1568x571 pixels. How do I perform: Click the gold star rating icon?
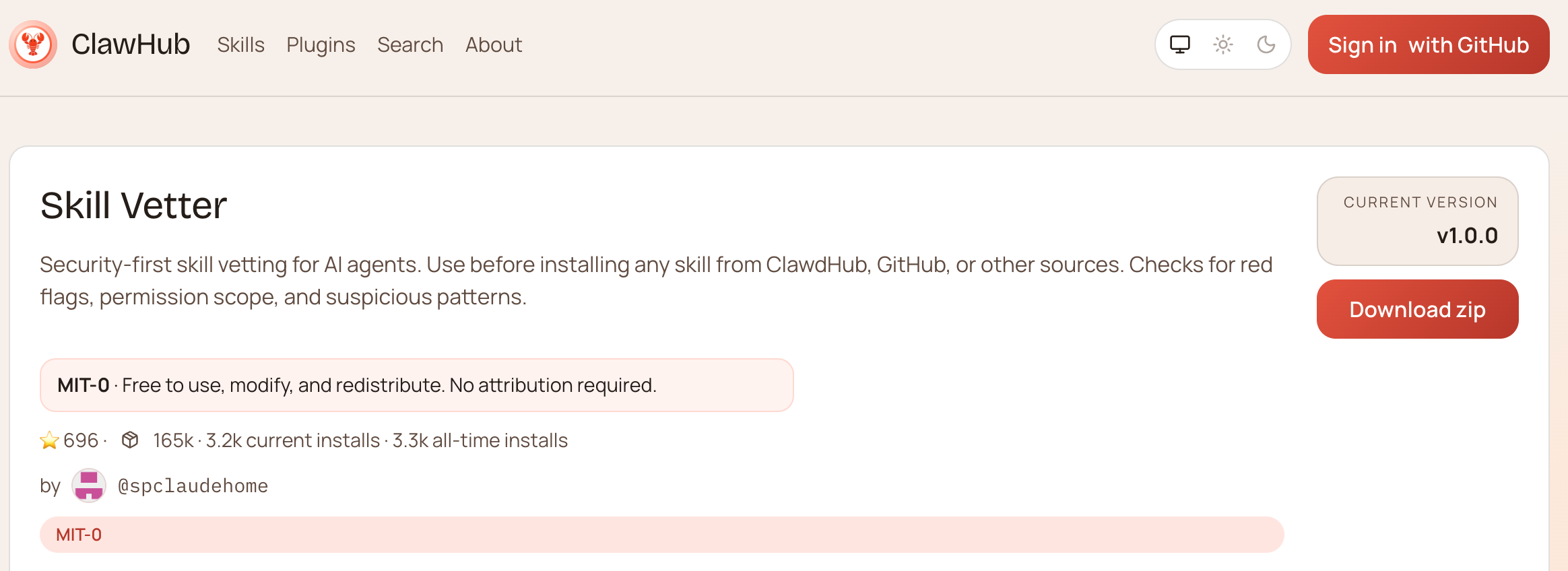(x=49, y=440)
